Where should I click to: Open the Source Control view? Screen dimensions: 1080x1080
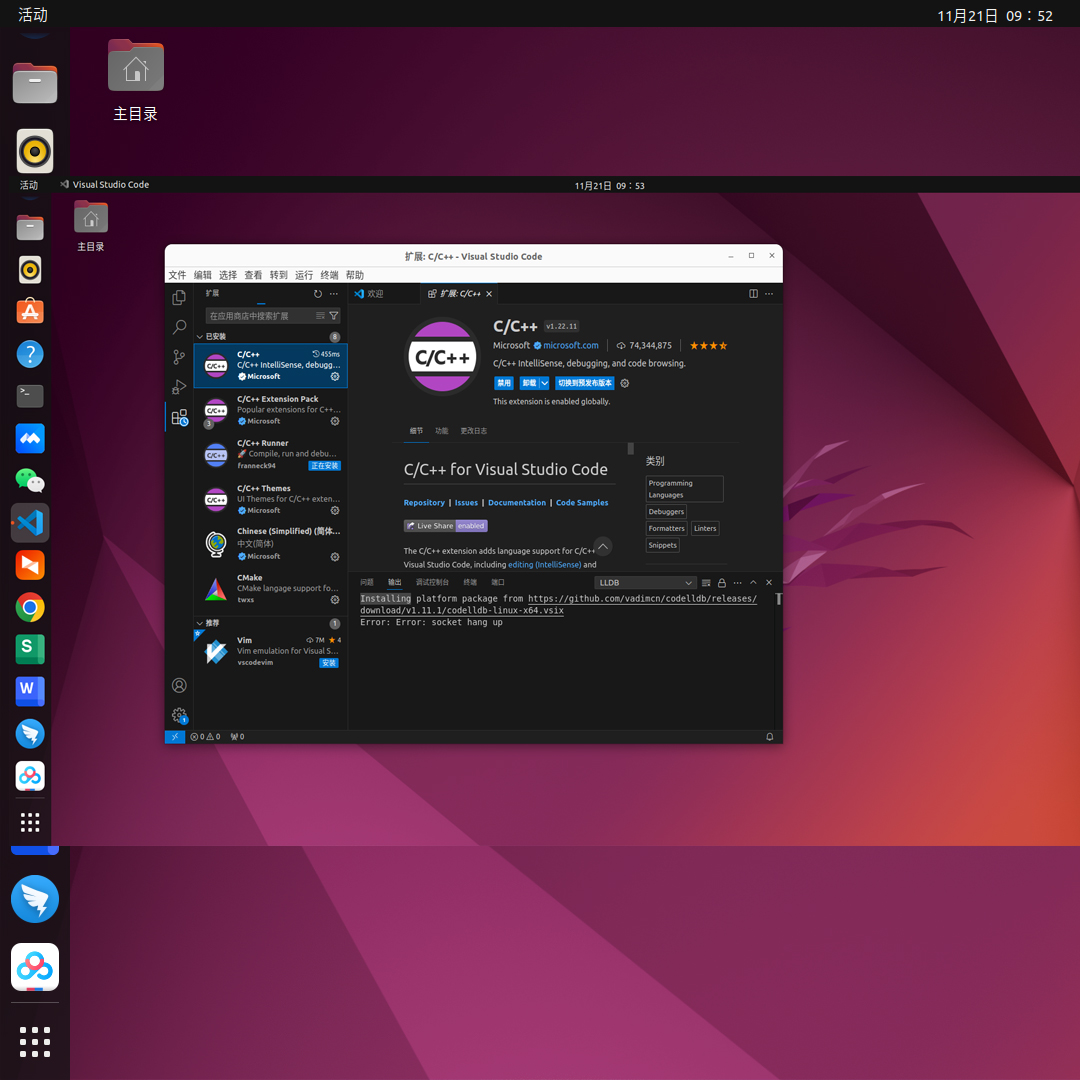point(179,357)
